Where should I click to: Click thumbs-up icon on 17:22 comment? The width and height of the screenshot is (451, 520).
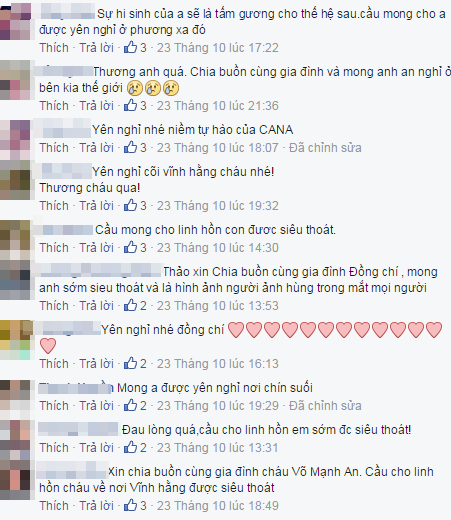(130, 47)
